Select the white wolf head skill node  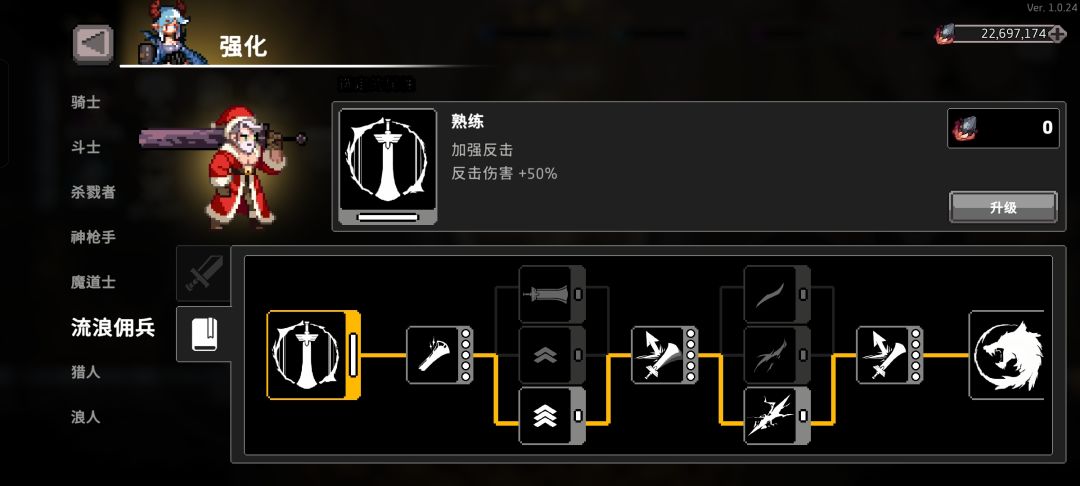coord(1006,355)
